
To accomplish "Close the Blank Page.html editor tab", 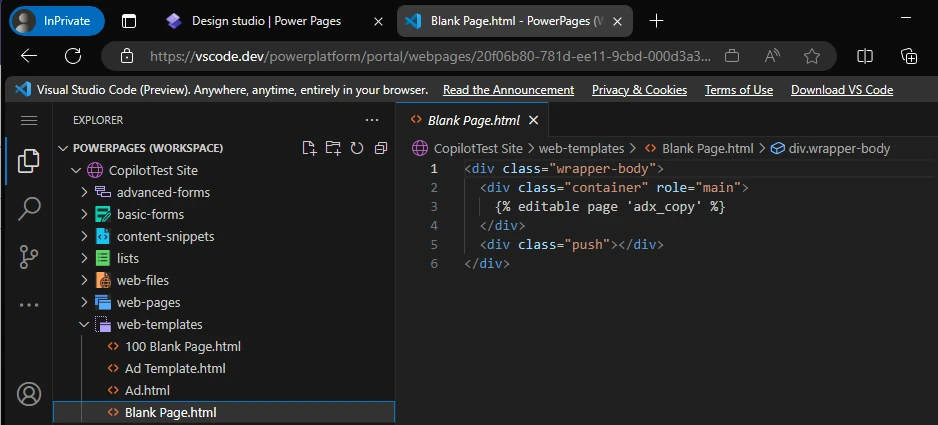I will click(x=533, y=120).
